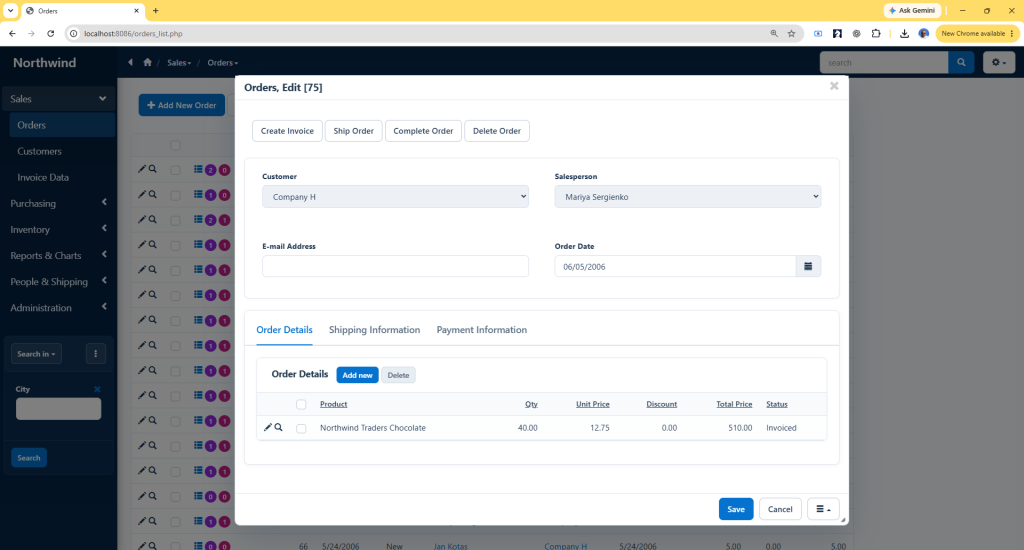Image resolution: width=1024 pixels, height=550 pixels.
Task: Open the Search in dropdown
Action: (37, 353)
